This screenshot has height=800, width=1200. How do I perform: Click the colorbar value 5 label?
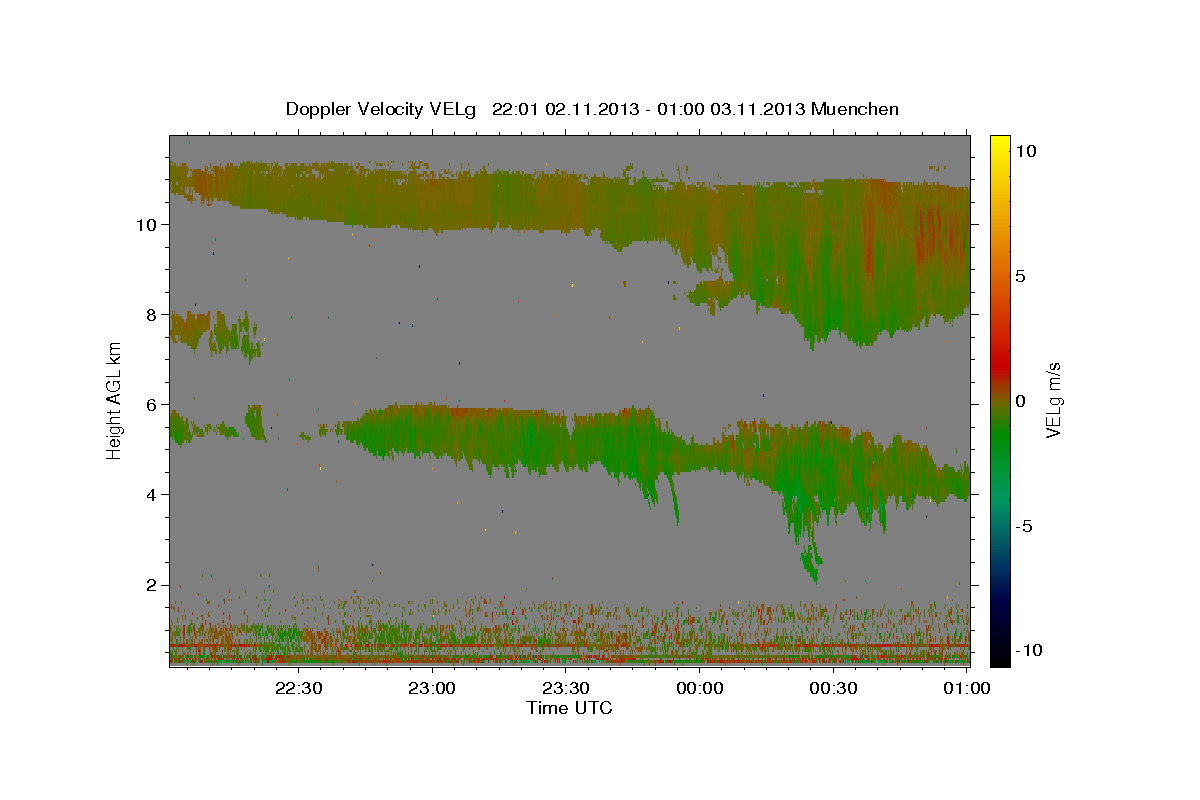[1021, 276]
